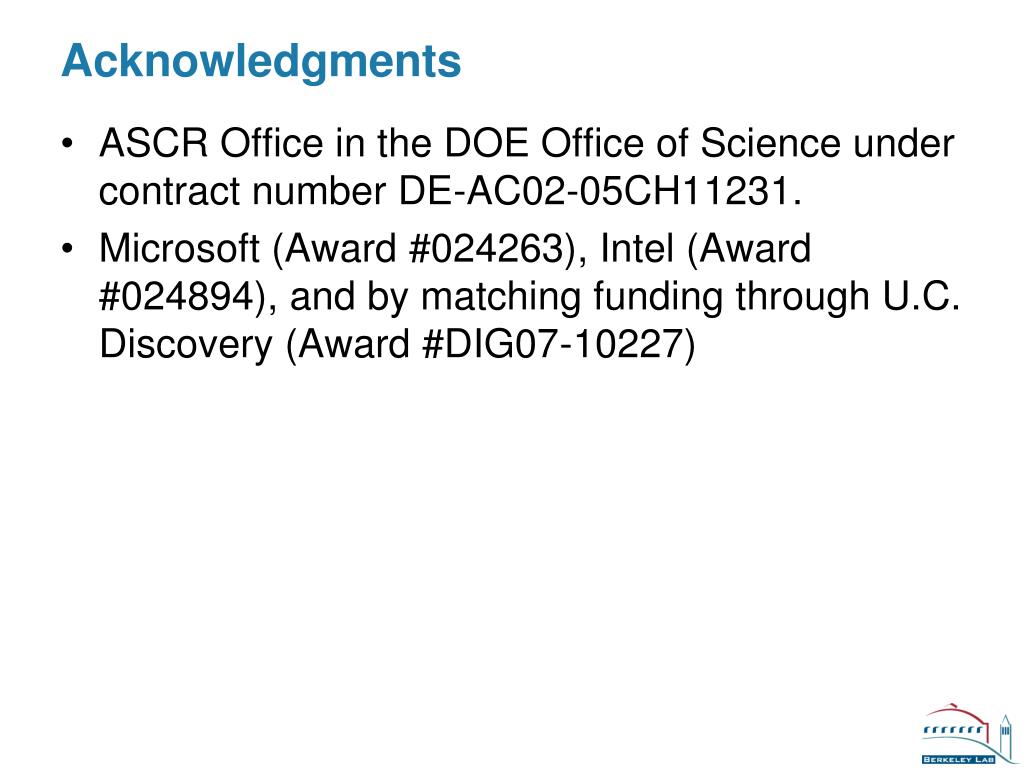This screenshot has width=1024, height=768.
Task: Click the first bullet point marker
Action: (x=67, y=143)
